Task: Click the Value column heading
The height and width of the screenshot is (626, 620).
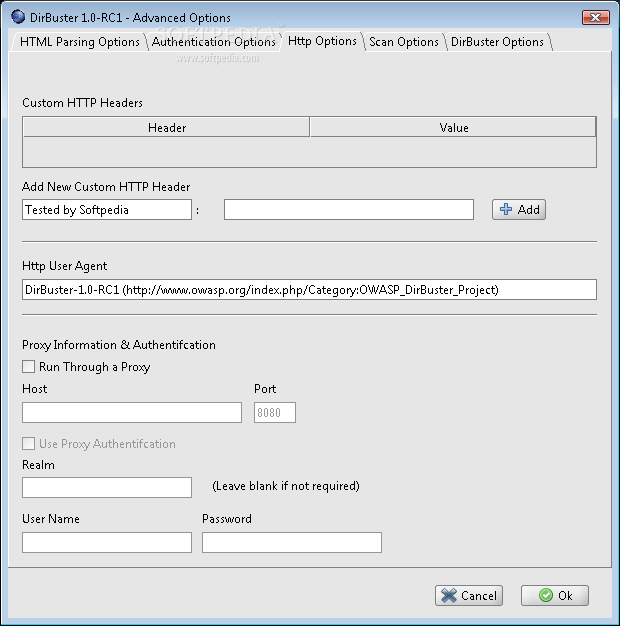Action: (x=453, y=127)
